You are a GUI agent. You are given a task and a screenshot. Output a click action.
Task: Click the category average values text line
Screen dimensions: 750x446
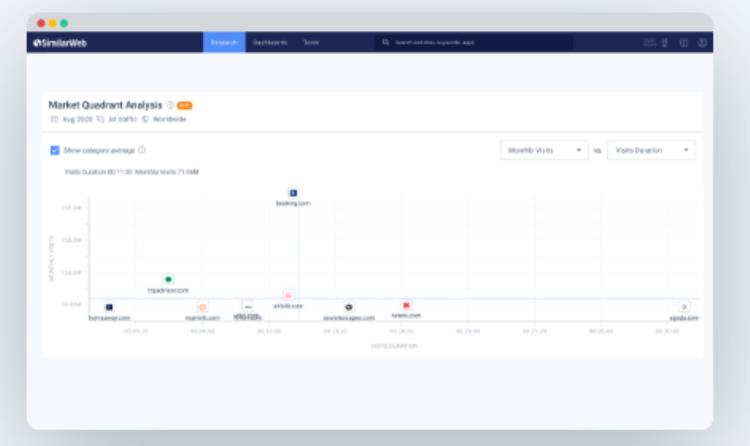click(x=132, y=172)
